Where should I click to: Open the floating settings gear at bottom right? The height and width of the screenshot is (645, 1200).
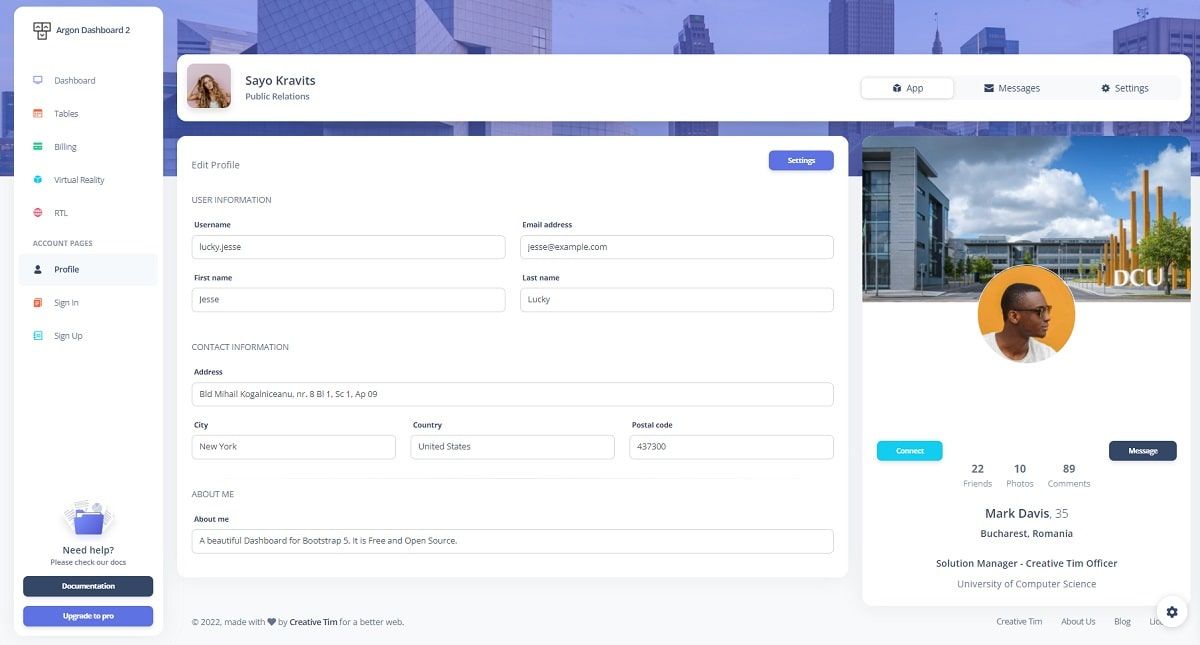click(x=1171, y=611)
